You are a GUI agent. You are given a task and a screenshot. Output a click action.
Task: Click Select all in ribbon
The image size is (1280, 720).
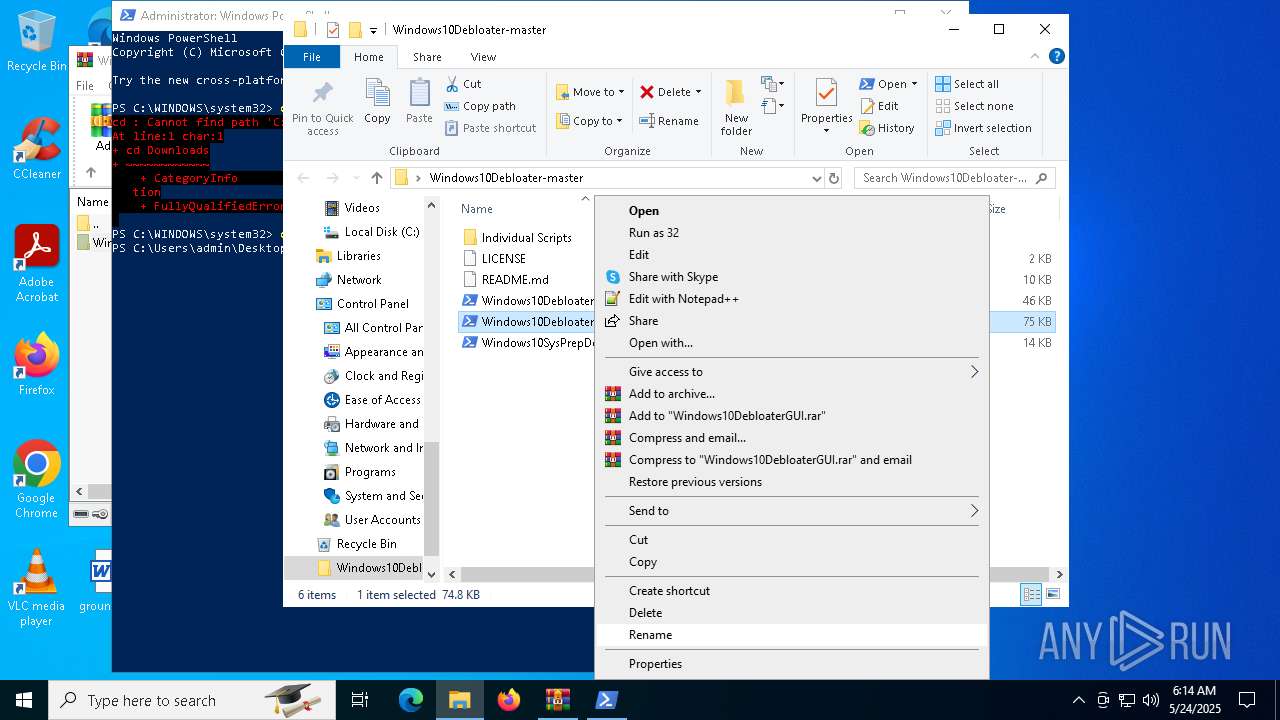click(x=967, y=84)
